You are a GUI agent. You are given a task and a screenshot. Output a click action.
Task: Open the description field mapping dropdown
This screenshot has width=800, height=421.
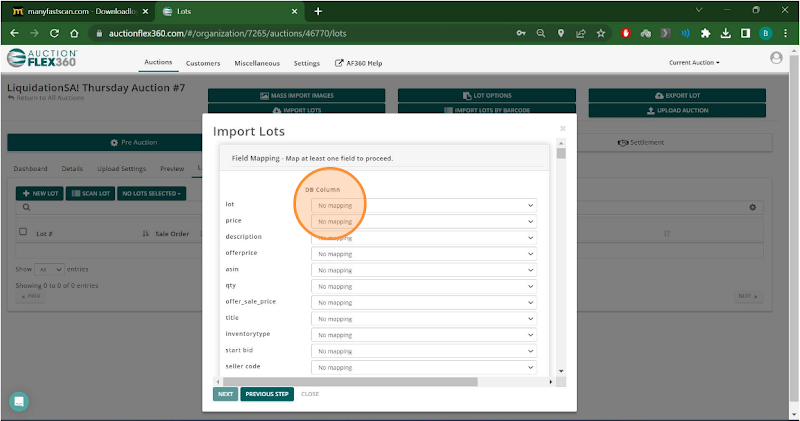pos(424,238)
